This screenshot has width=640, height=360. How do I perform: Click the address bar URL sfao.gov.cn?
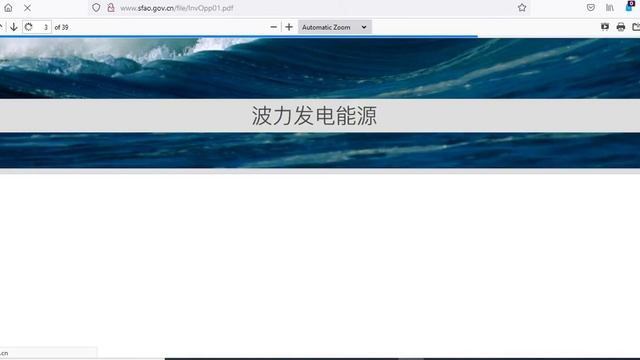[x=176, y=8]
